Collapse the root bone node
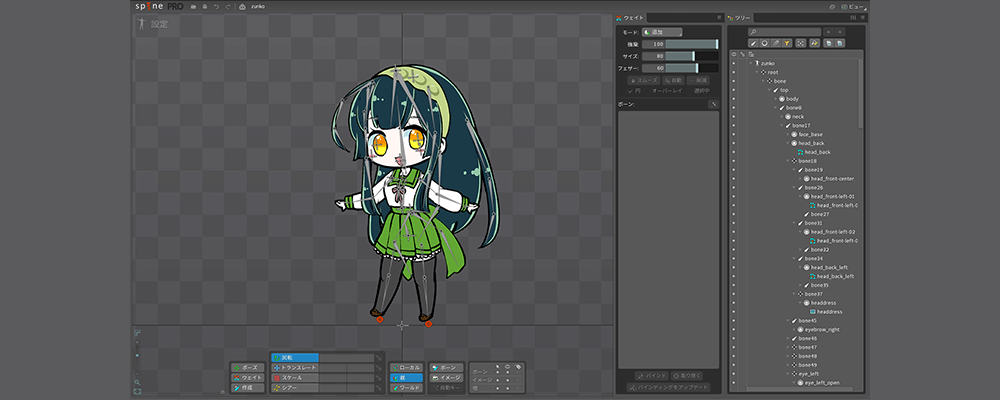The height and width of the screenshot is (400, 1000). 757,72
